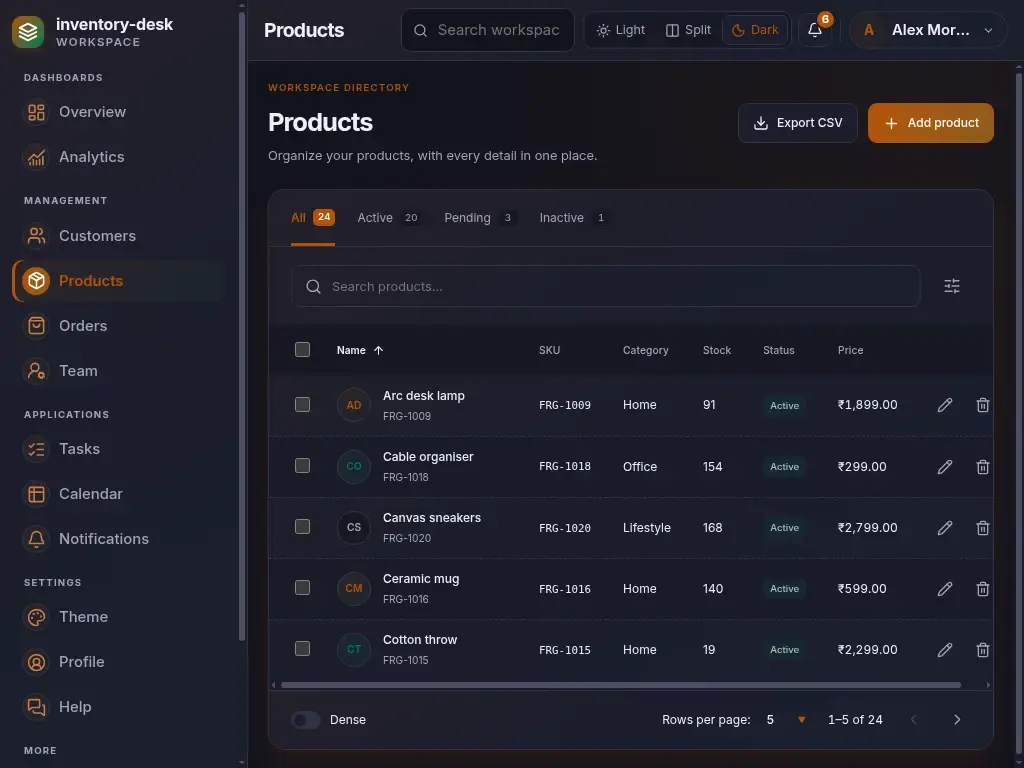Show the All products tab
The height and width of the screenshot is (768, 1024).
(x=313, y=217)
